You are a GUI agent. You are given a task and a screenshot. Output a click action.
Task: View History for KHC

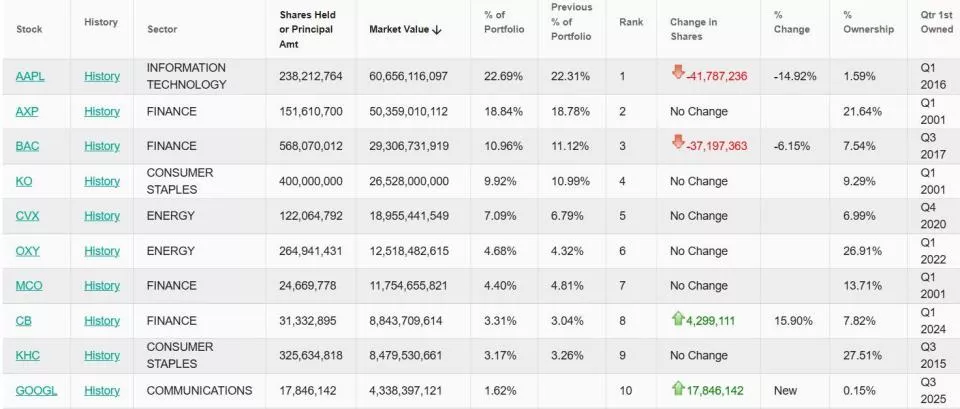[102, 356]
